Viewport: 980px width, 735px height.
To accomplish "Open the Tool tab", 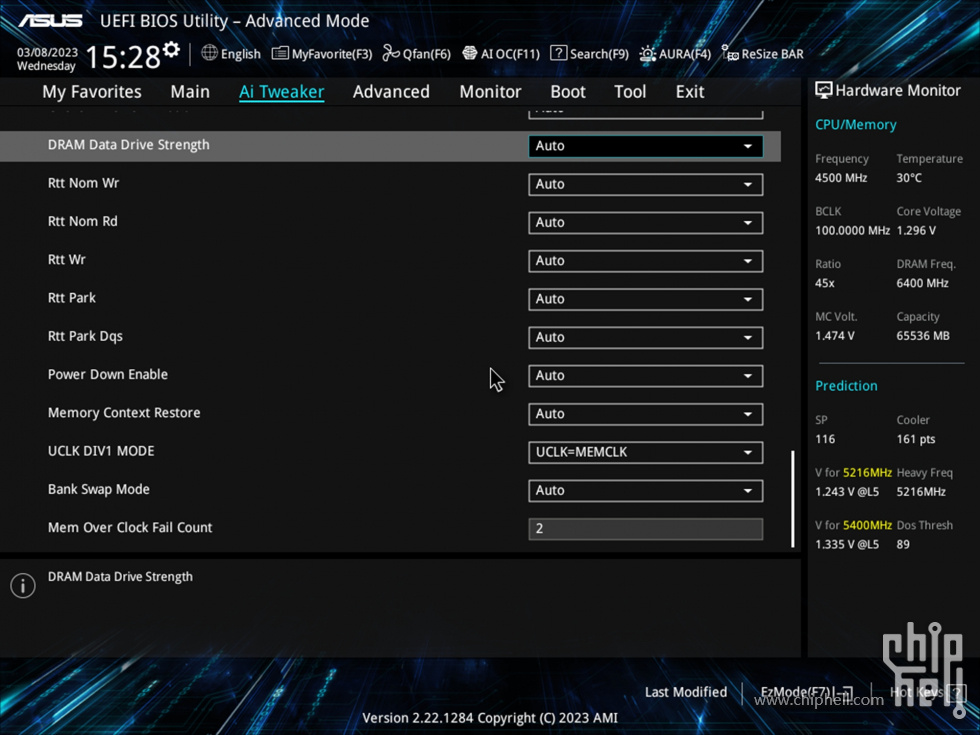I will click(x=630, y=92).
